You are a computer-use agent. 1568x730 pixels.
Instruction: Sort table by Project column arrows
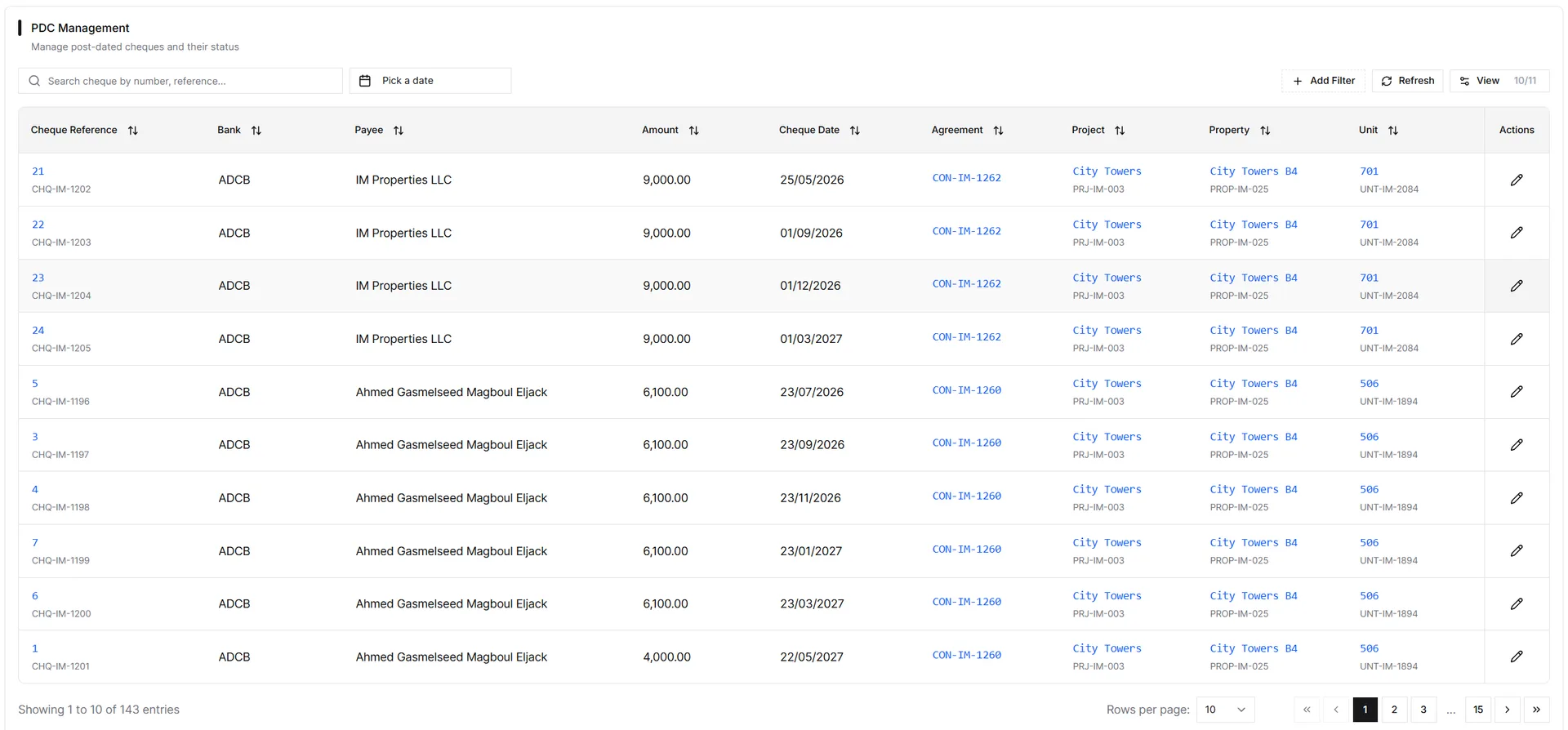click(1120, 131)
